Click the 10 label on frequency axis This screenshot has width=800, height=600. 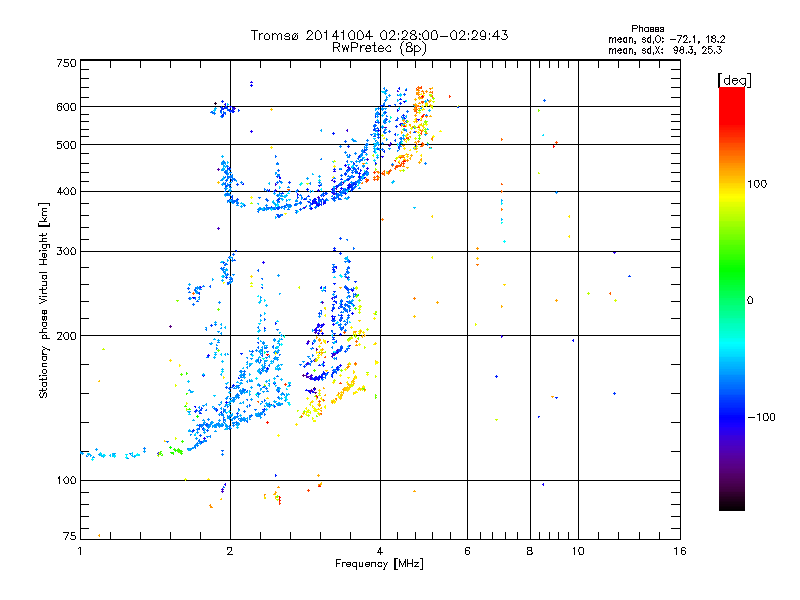(578, 551)
